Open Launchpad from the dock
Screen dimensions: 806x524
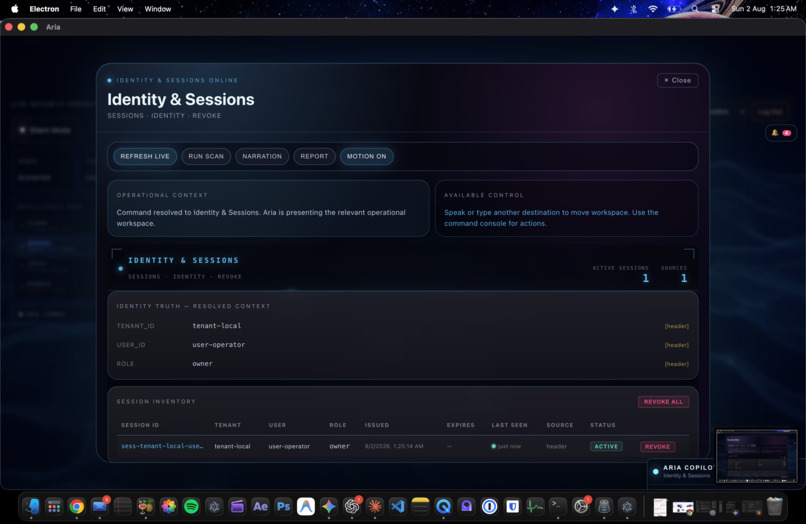coord(54,507)
